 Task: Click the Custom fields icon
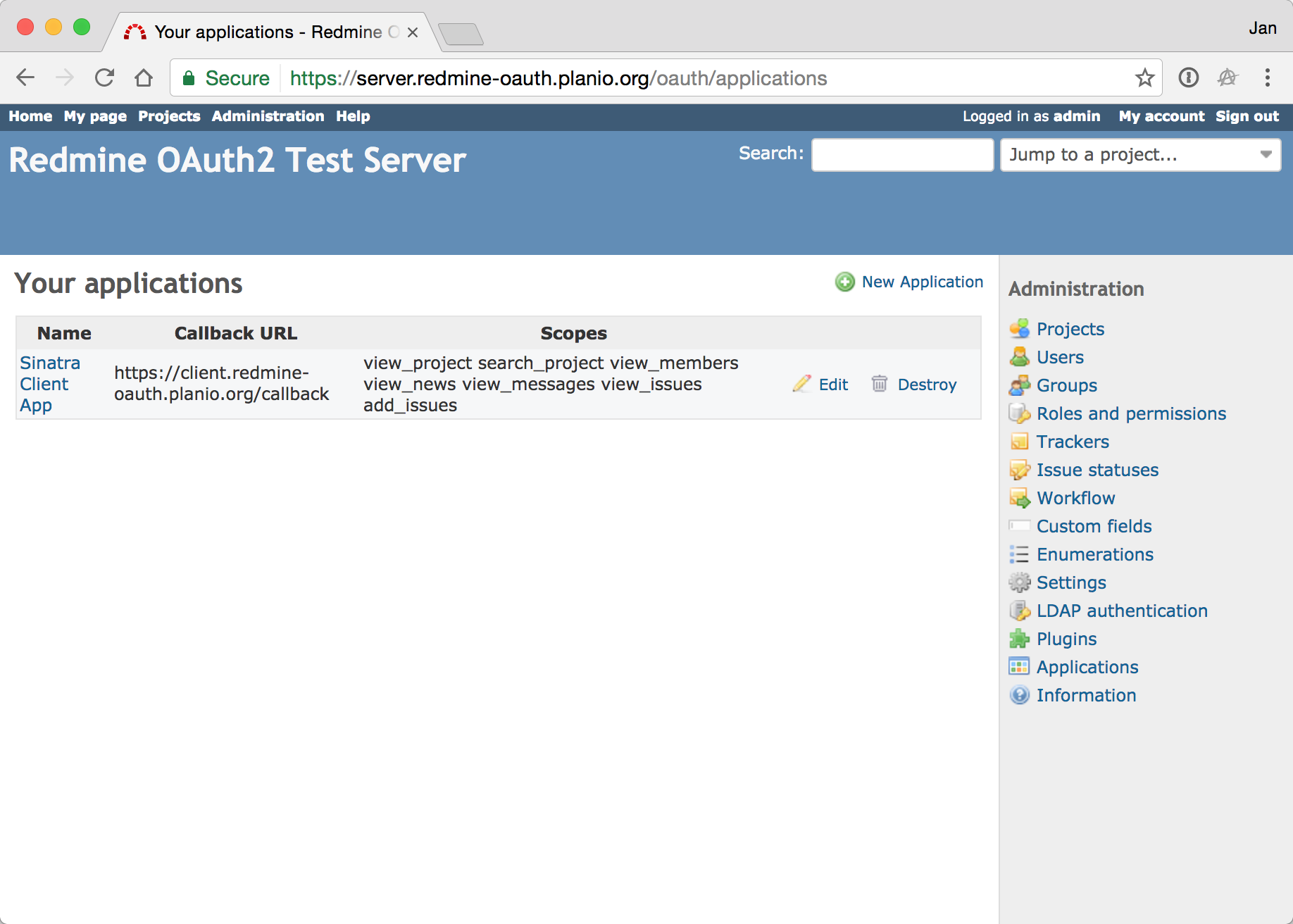(x=1019, y=526)
